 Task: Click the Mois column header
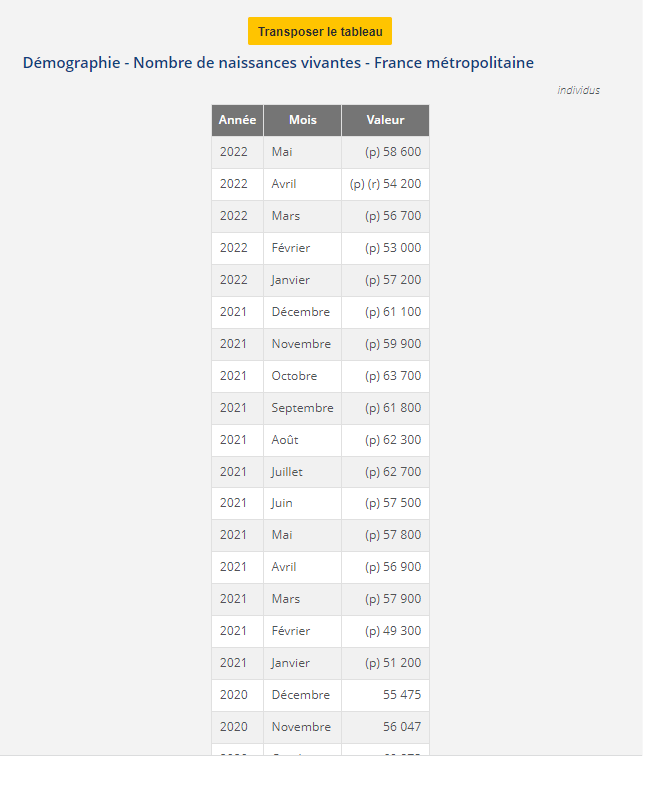coord(302,120)
